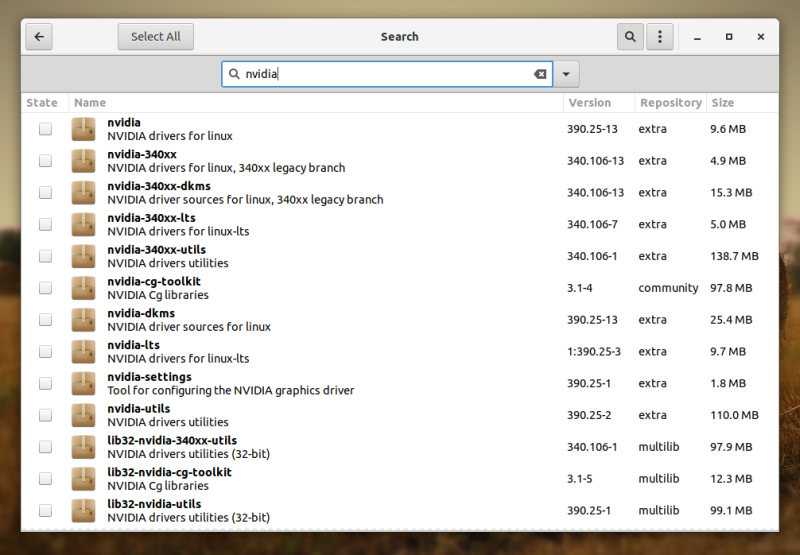The image size is (800, 555).
Task: Click the State column header
Action: tap(43, 103)
